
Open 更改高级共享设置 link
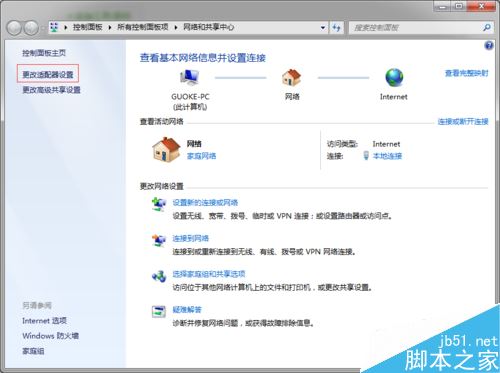pos(51,90)
